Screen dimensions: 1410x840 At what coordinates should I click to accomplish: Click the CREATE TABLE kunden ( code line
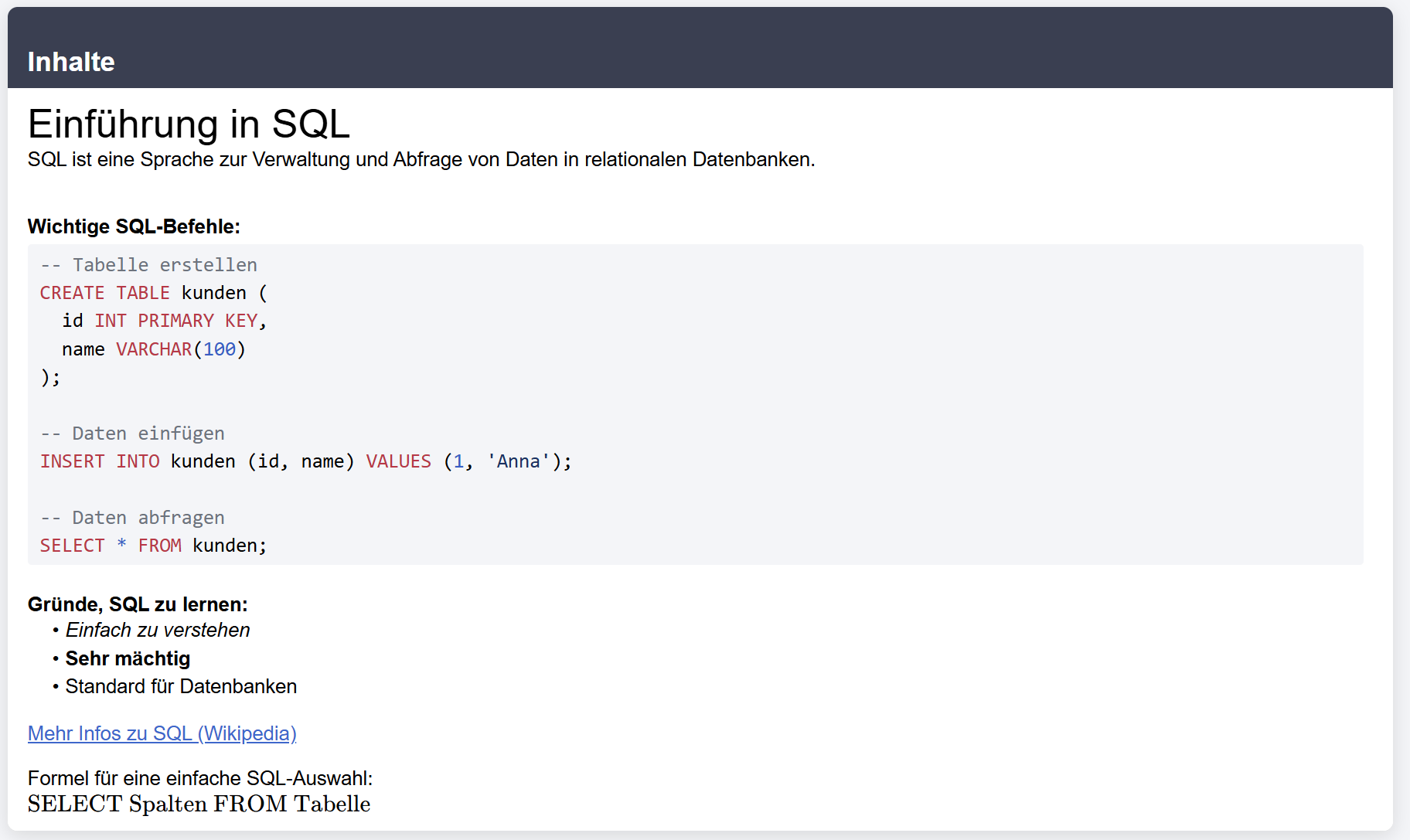click(x=154, y=293)
